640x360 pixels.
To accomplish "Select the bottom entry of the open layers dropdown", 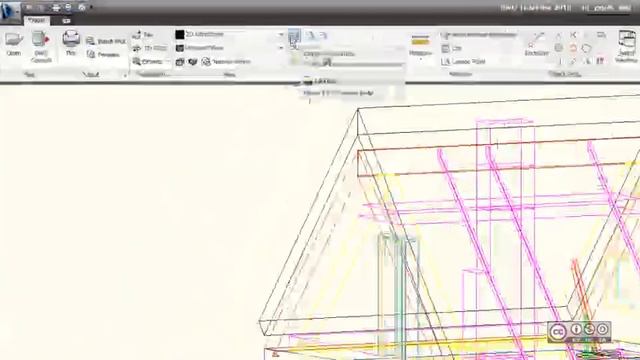I will [x=338, y=93].
